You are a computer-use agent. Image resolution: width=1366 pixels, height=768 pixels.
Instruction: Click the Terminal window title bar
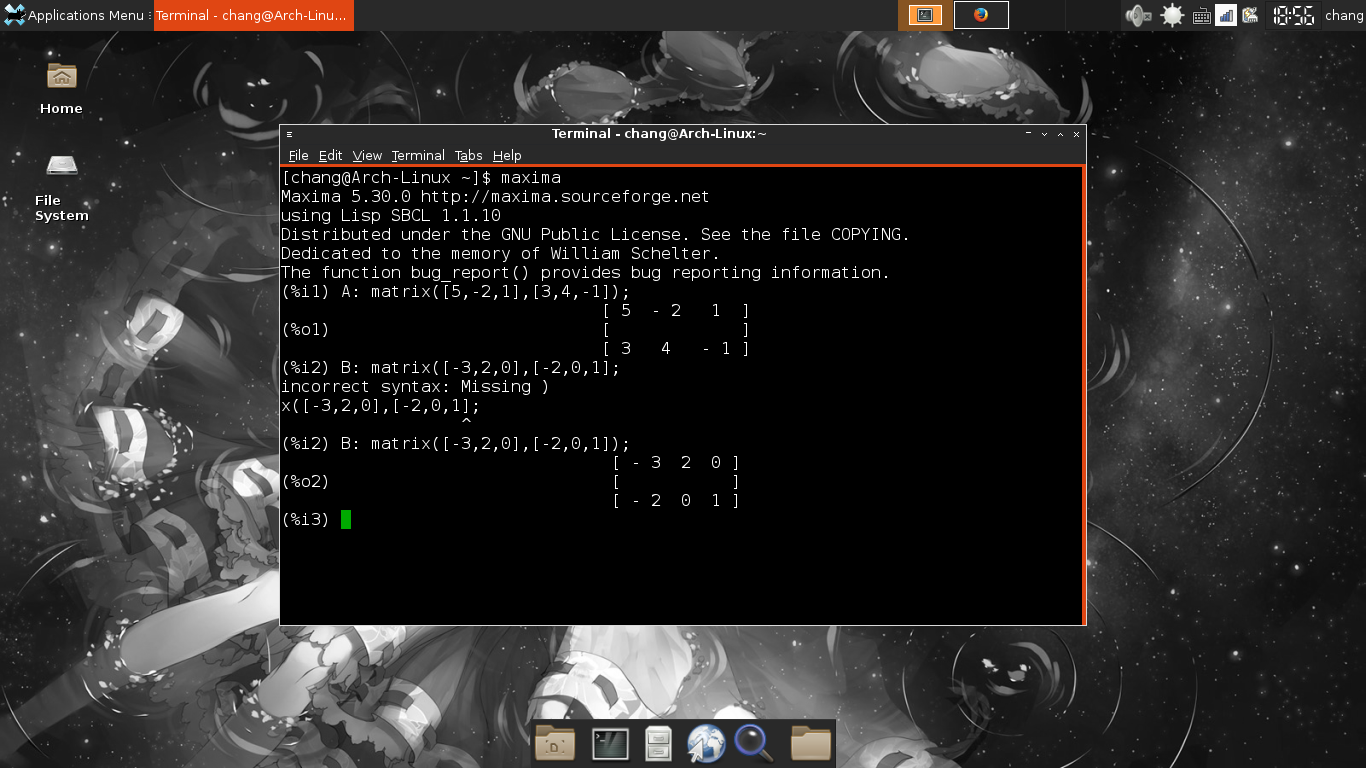click(659, 134)
